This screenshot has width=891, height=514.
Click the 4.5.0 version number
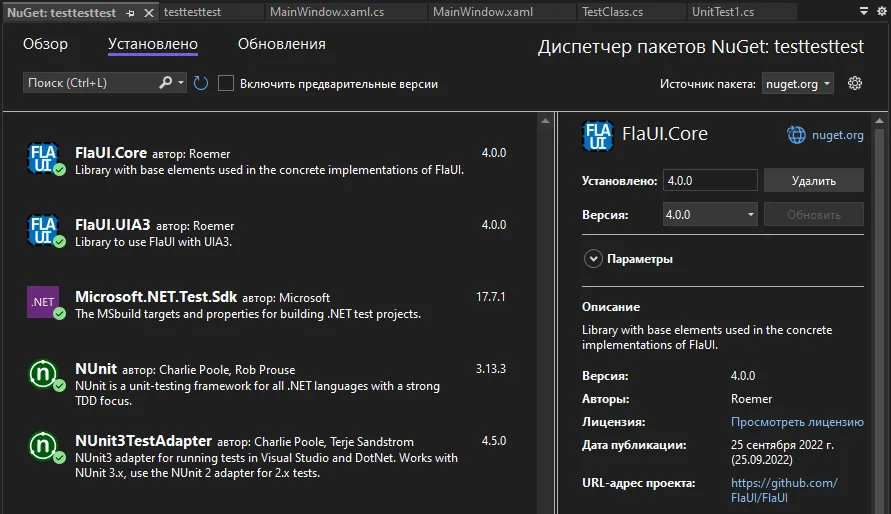pos(494,441)
